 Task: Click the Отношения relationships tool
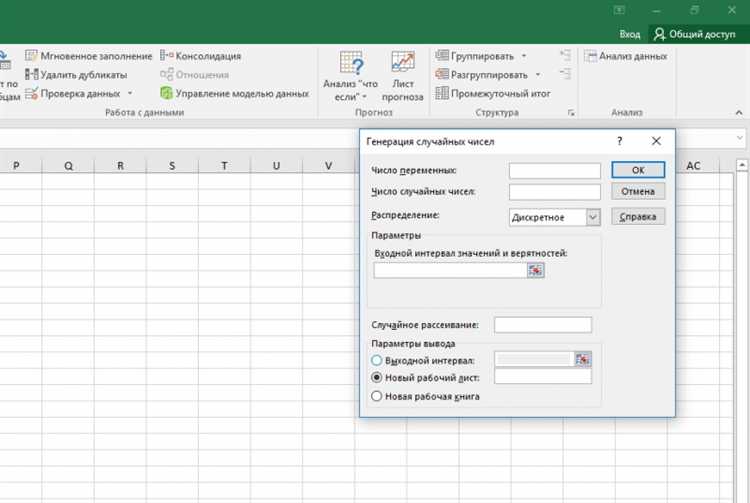point(194,75)
